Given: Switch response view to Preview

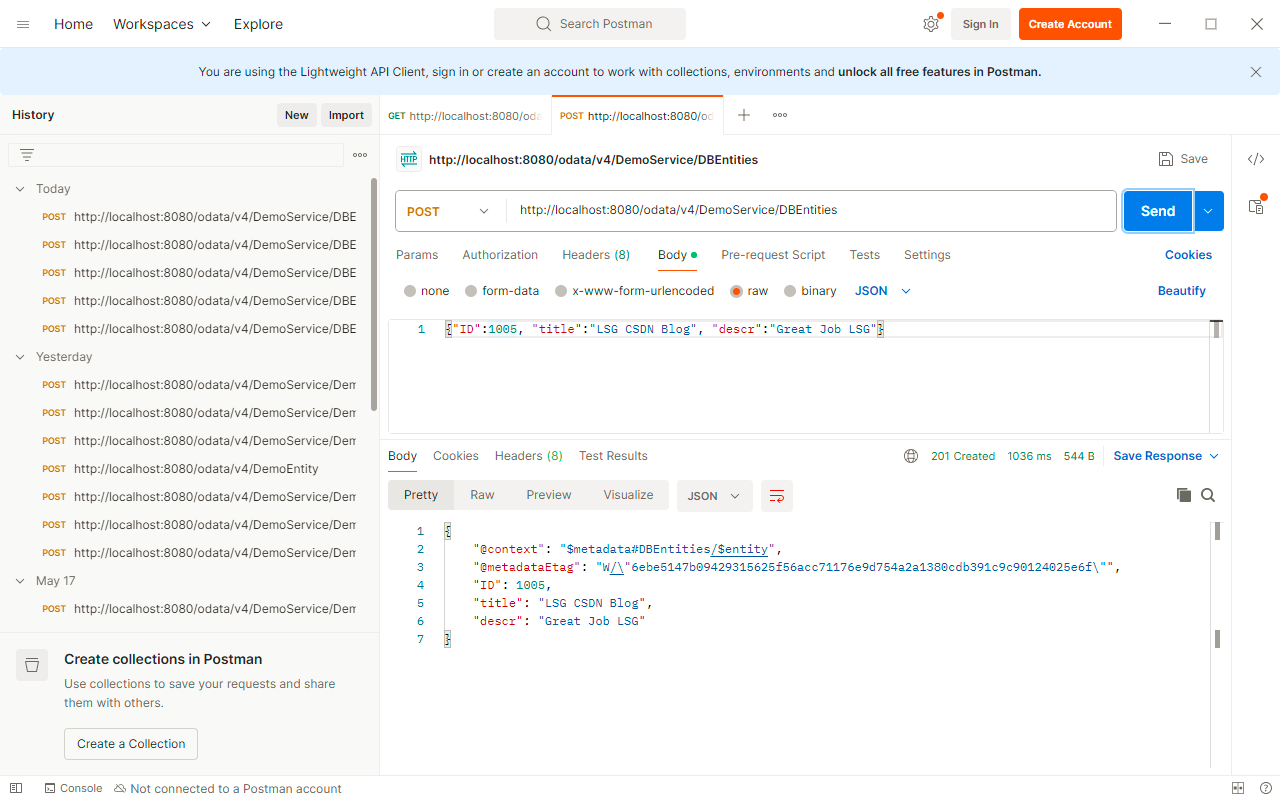Looking at the screenshot, I should click(x=549, y=496).
